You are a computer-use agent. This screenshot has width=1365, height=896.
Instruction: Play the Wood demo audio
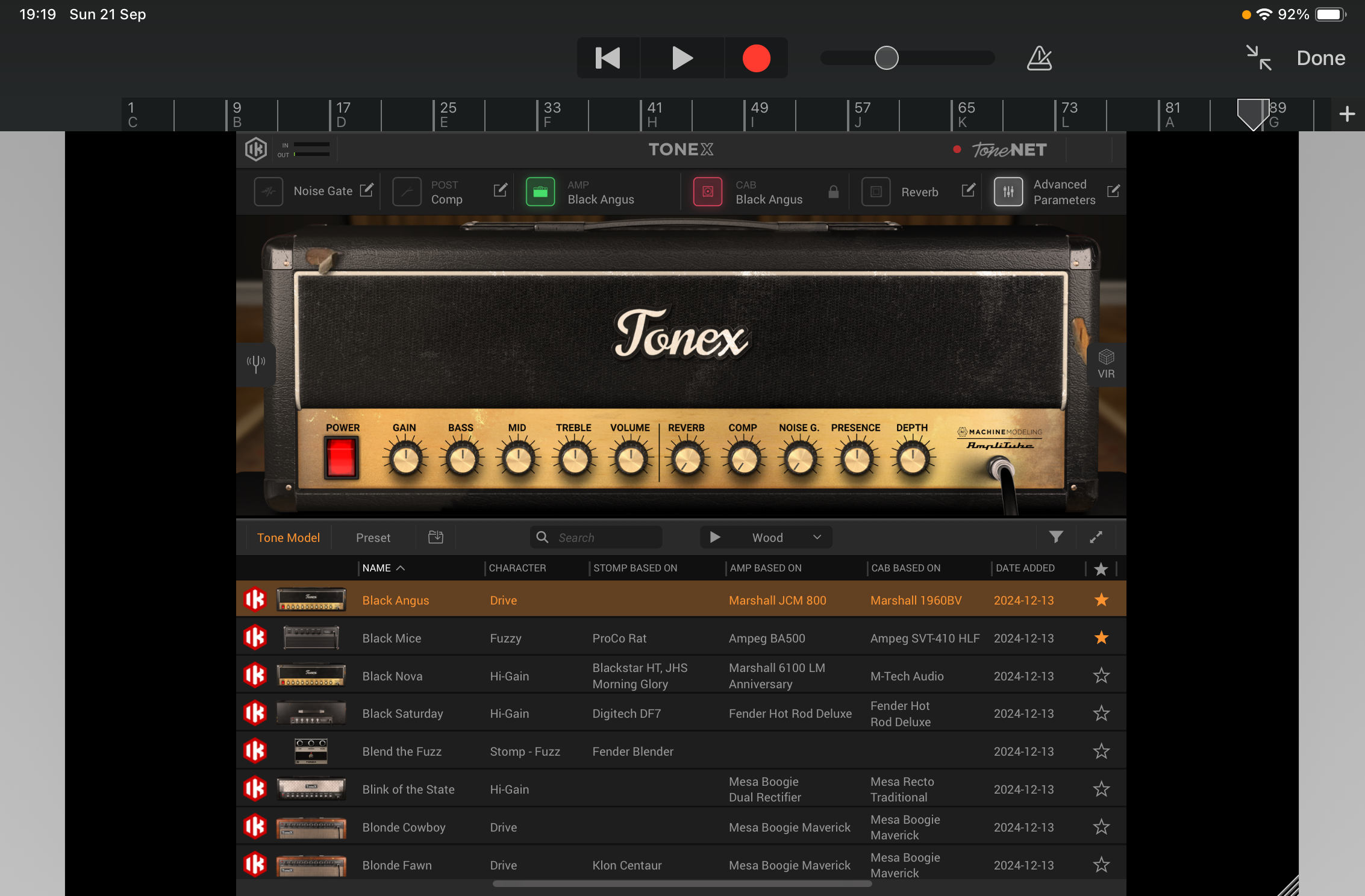click(715, 537)
